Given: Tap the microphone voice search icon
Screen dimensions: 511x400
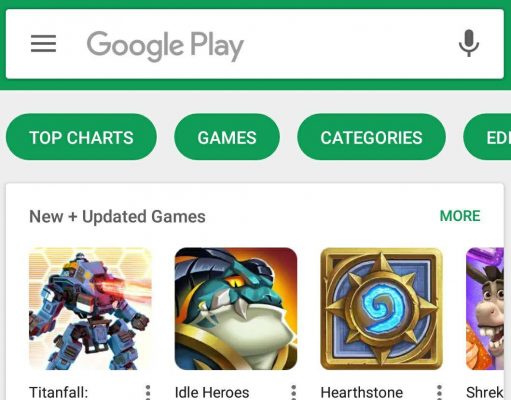Looking at the screenshot, I should click(x=469, y=43).
